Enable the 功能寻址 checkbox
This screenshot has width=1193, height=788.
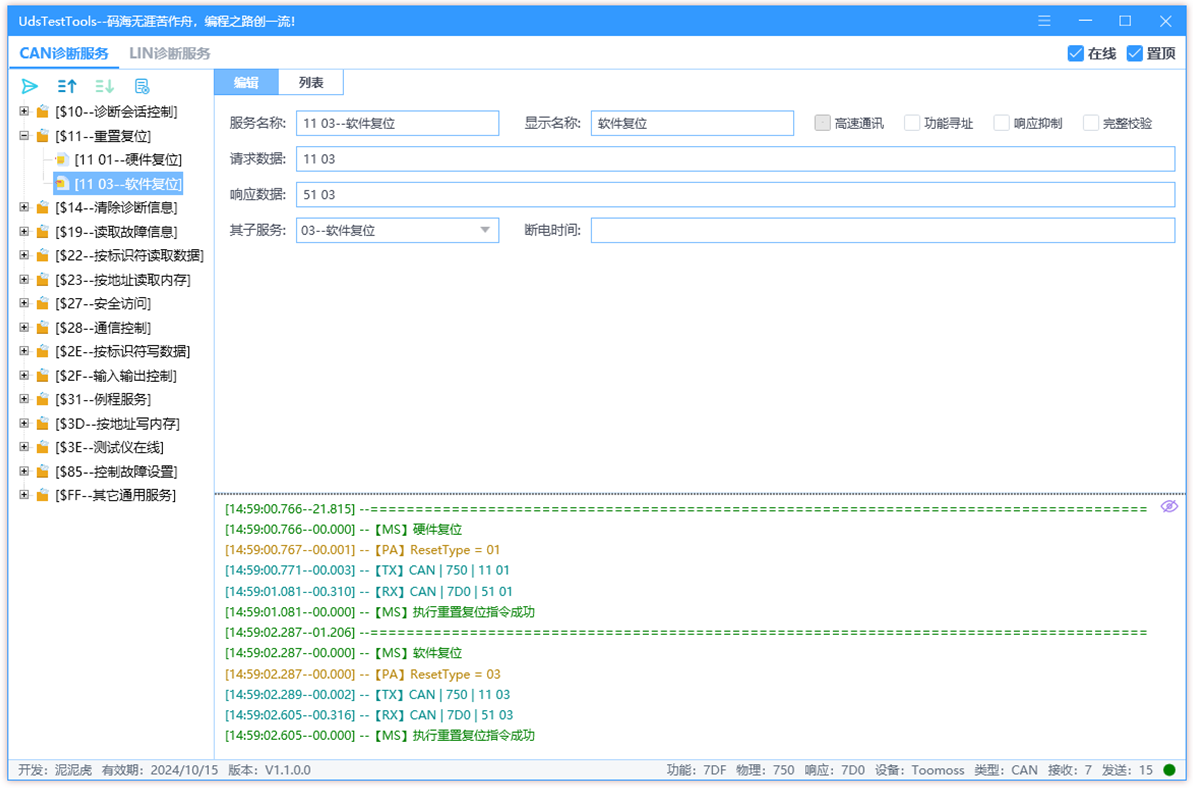click(911, 122)
